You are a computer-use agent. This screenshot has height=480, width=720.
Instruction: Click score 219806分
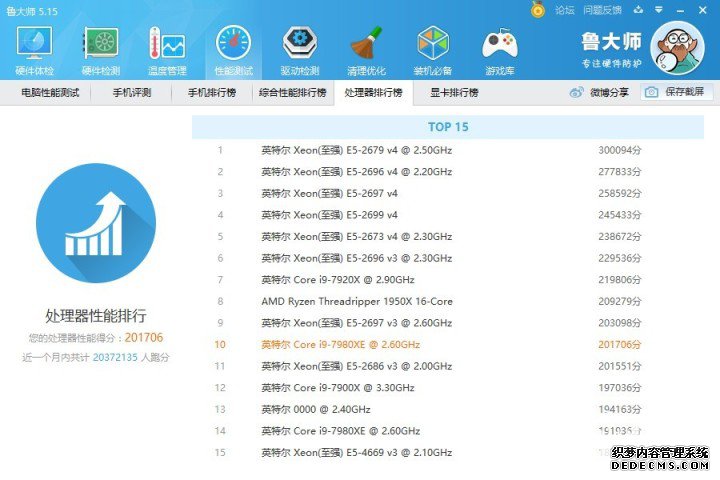[x=619, y=280]
